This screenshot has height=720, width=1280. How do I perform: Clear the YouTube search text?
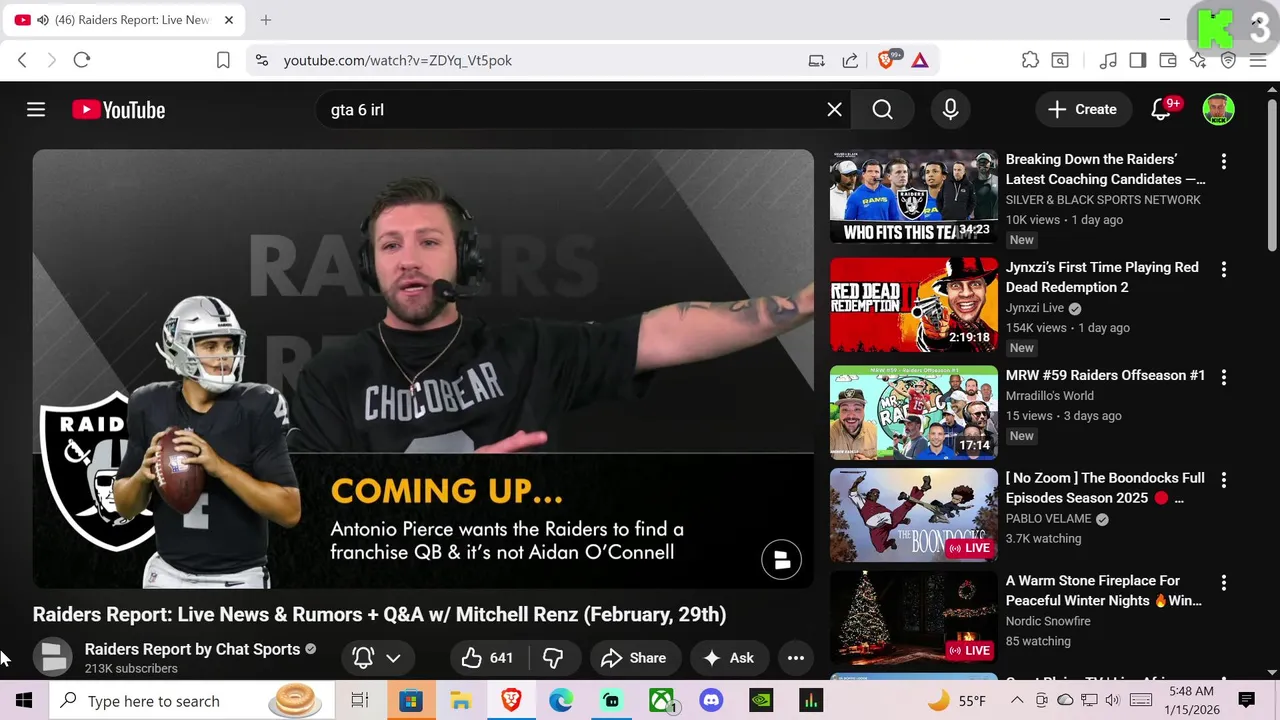[834, 110]
